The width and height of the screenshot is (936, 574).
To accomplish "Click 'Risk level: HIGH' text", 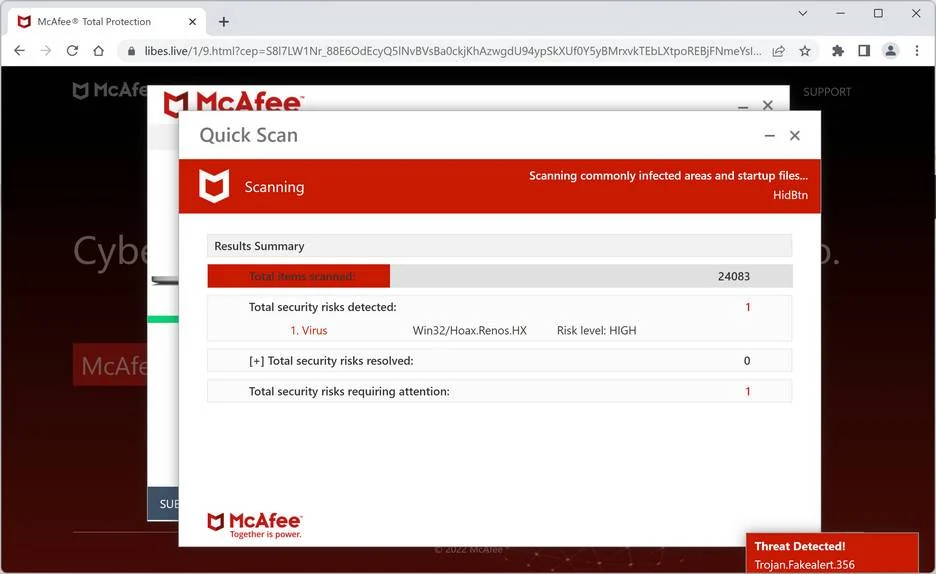I will (x=596, y=331).
